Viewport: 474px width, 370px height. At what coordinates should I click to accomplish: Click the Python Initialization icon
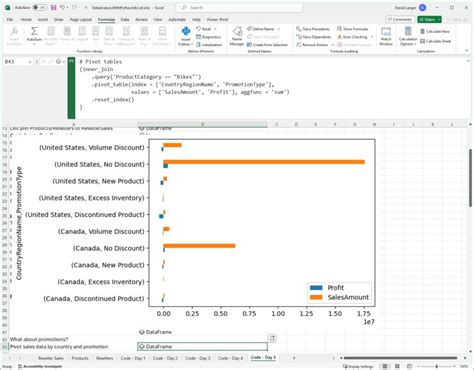[x=199, y=45]
